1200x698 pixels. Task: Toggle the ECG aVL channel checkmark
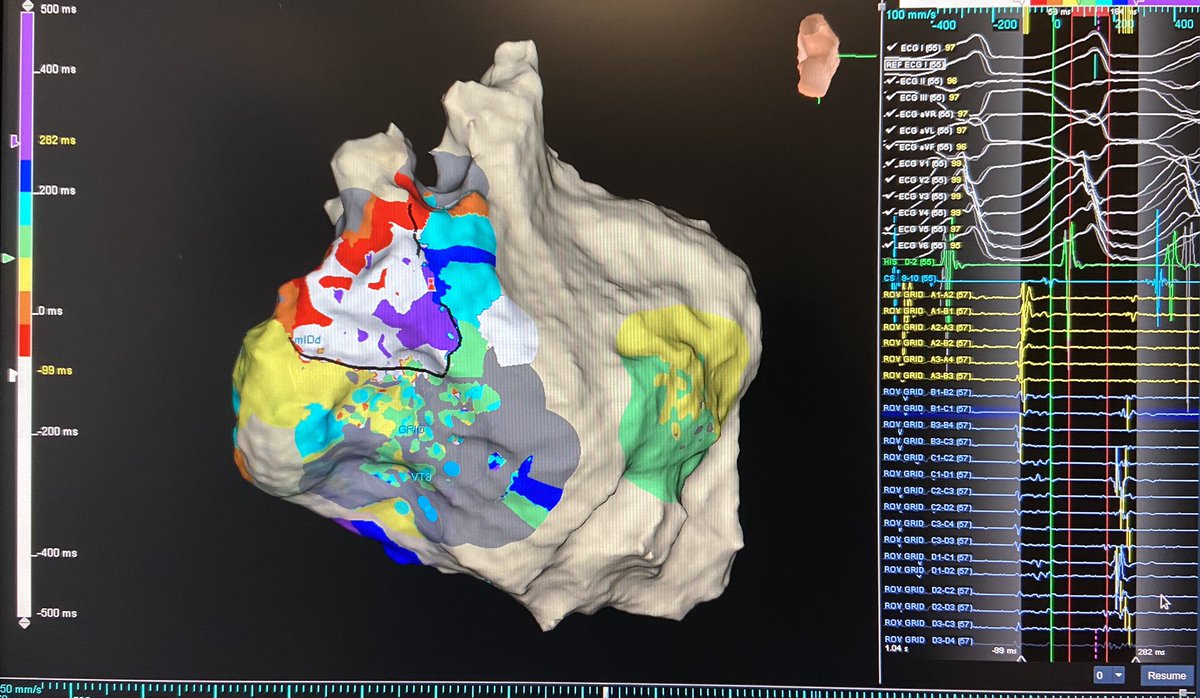(x=892, y=130)
